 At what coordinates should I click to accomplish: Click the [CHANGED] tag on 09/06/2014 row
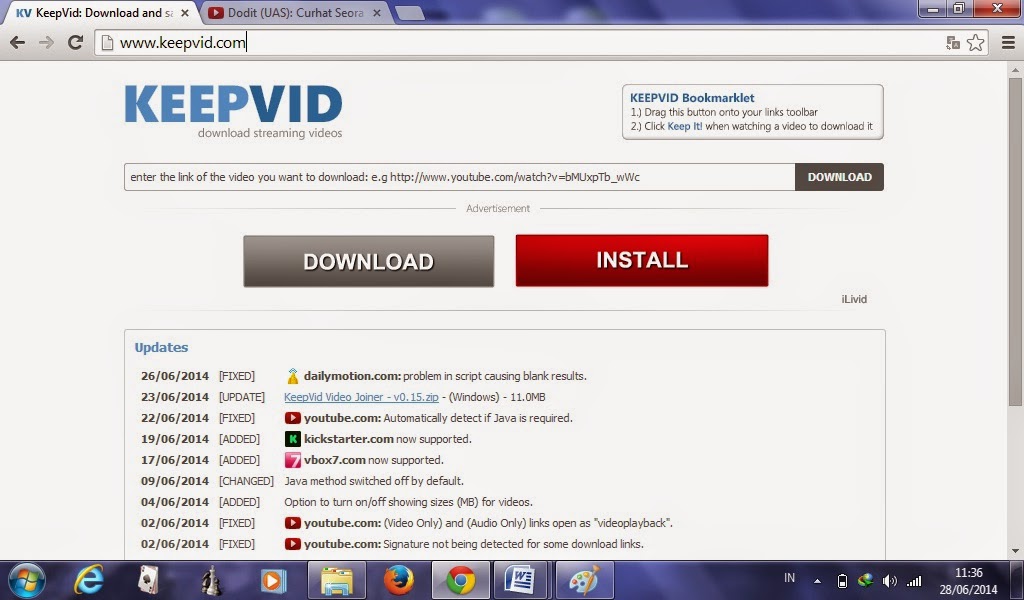[246, 481]
